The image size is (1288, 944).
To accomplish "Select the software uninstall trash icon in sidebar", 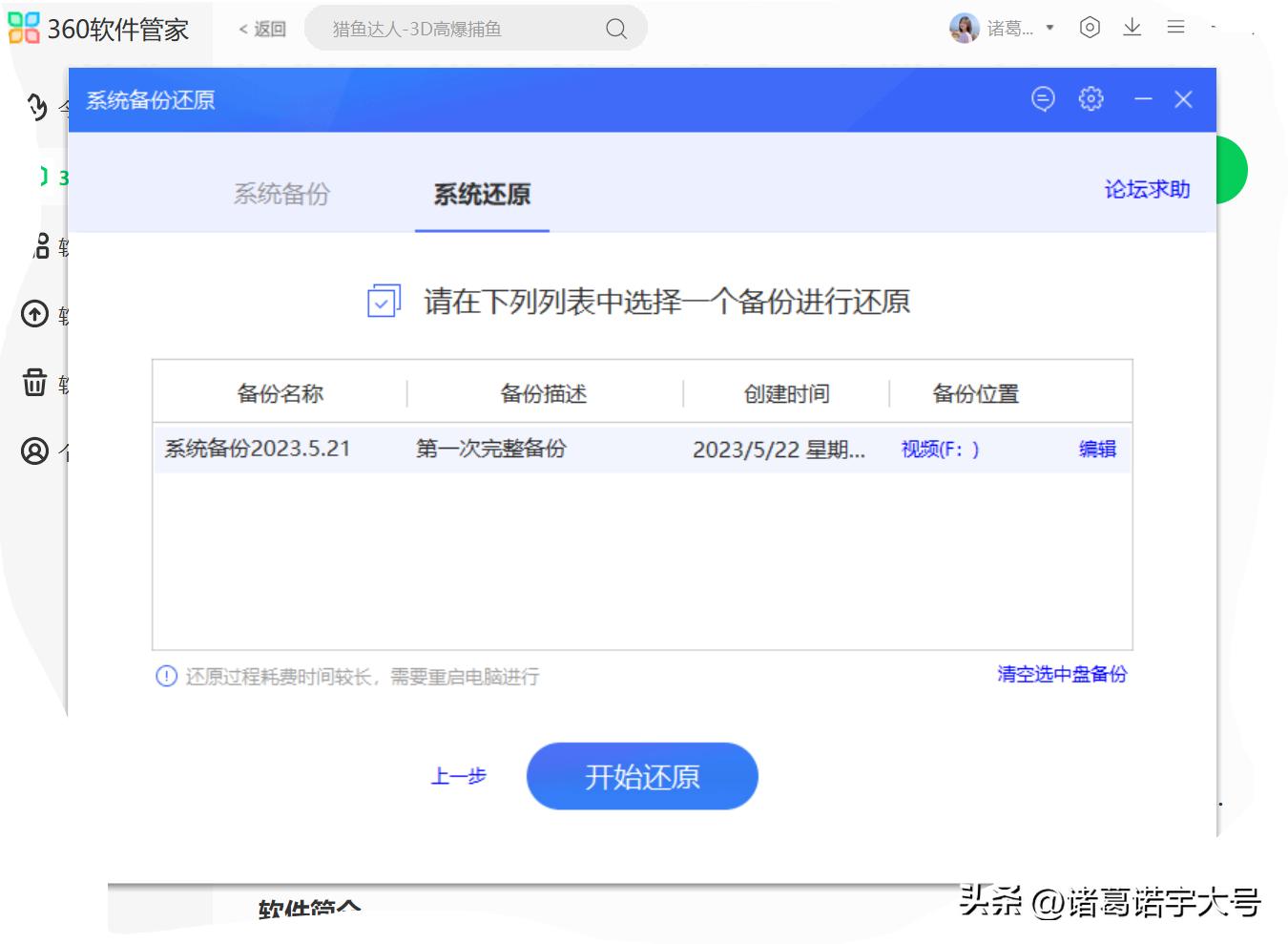I will tap(34, 383).
